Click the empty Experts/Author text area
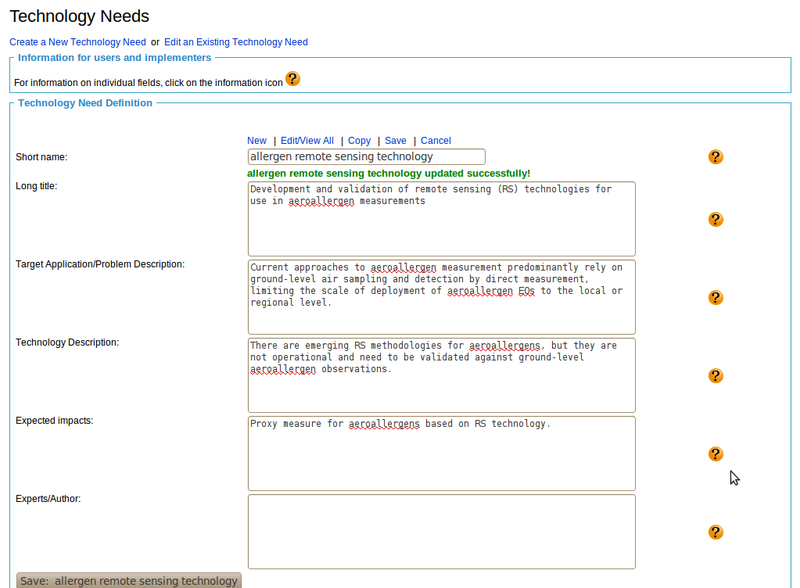This screenshot has width=800, height=588. 441,531
